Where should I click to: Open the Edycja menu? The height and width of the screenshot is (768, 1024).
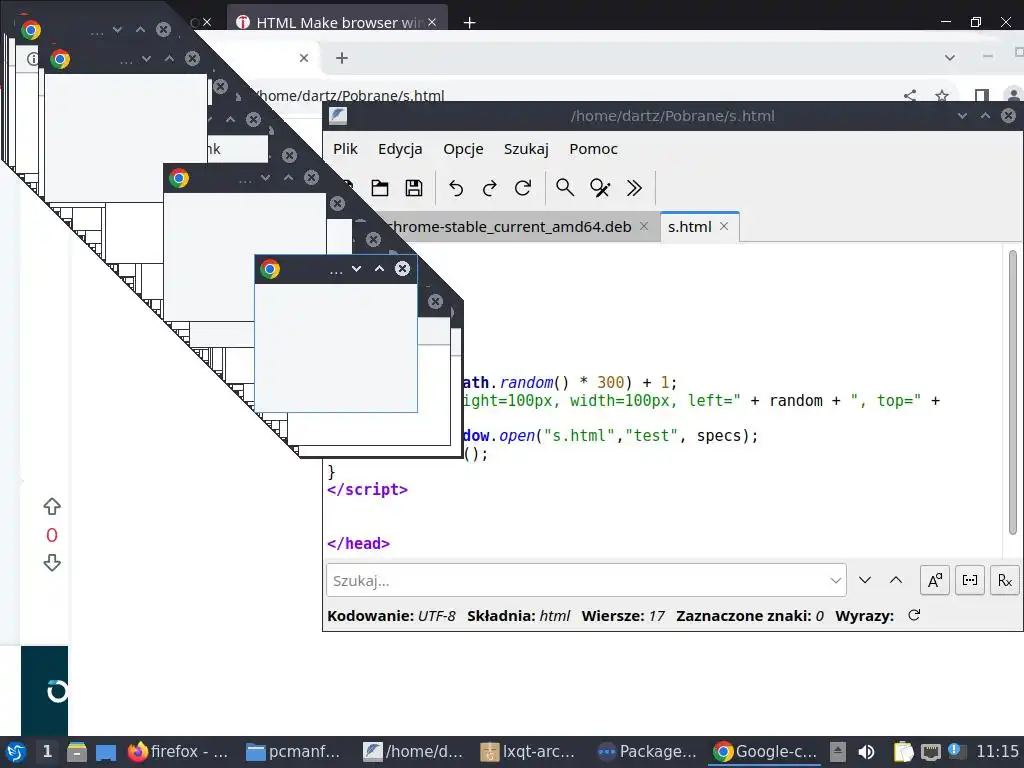(x=400, y=149)
